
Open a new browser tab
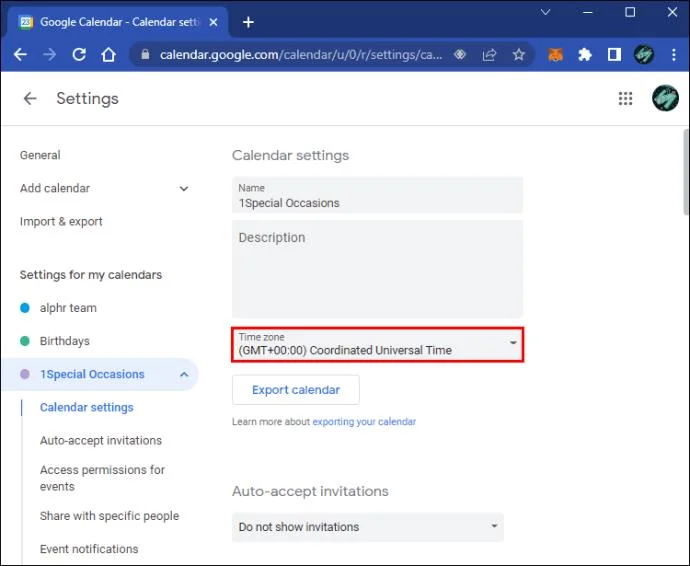pyautogui.click(x=248, y=22)
